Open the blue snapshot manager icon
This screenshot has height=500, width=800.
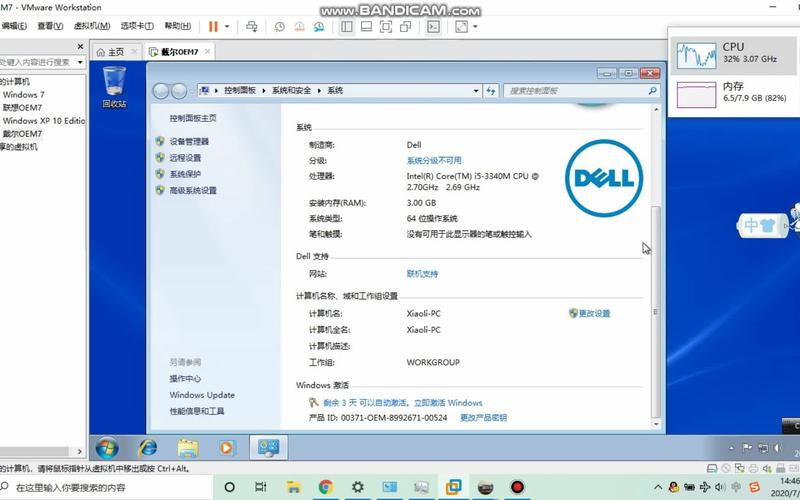click(x=319, y=27)
